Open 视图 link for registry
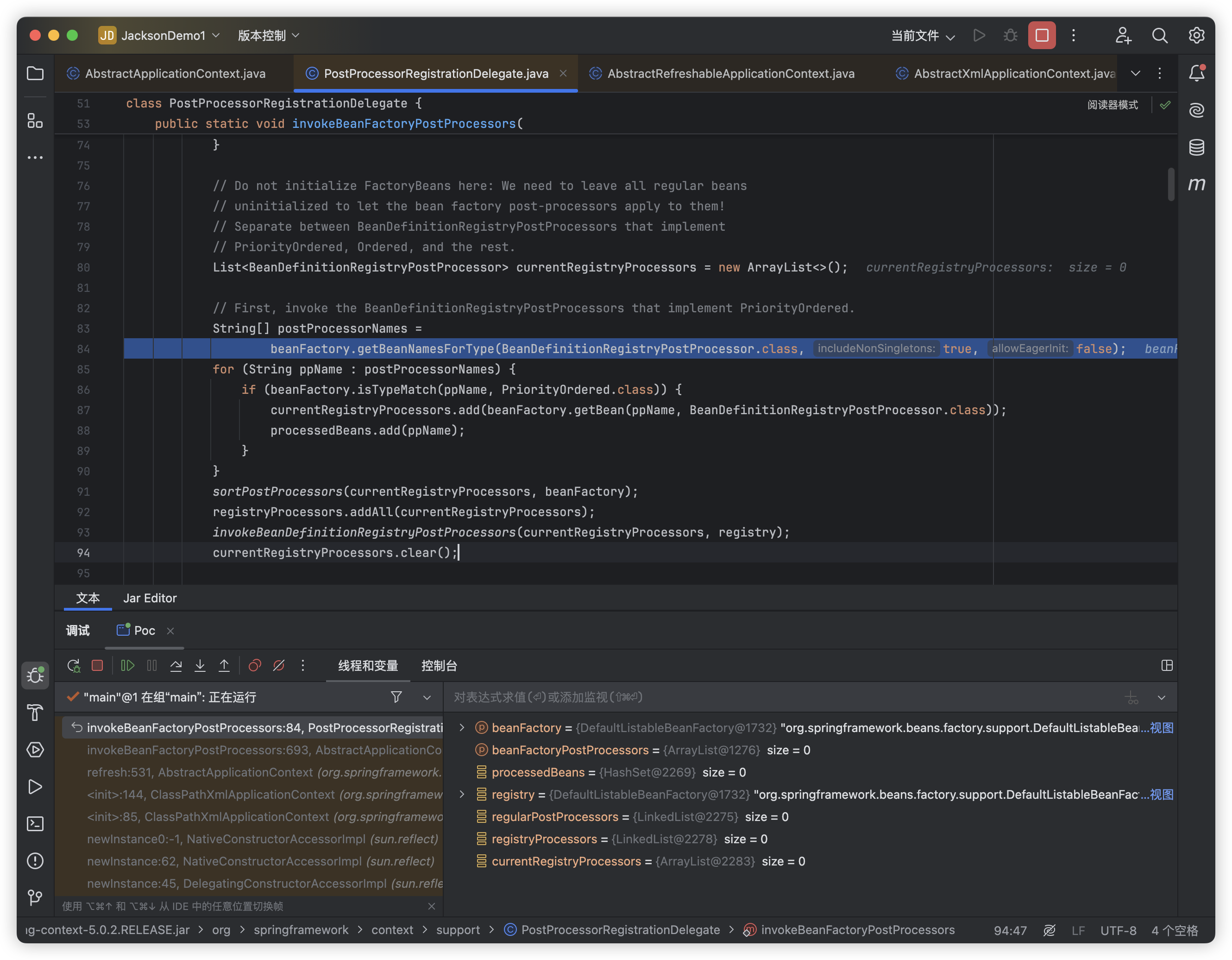The height and width of the screenshot is (960, 1232). point(1162,794)
